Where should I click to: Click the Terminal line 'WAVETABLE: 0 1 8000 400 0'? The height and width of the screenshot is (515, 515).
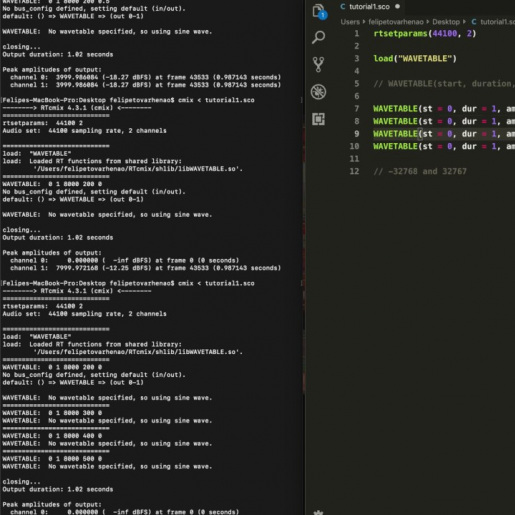(52, 436)
